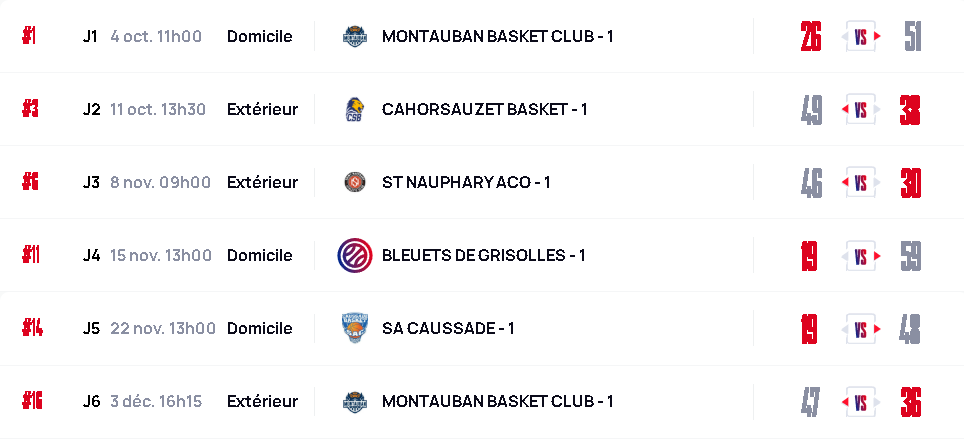Click the Cahors Sauzet Basket CSB logo
The height and width of the screenshot is (439, 964).
pyautogui.click(x=354, y=109)
